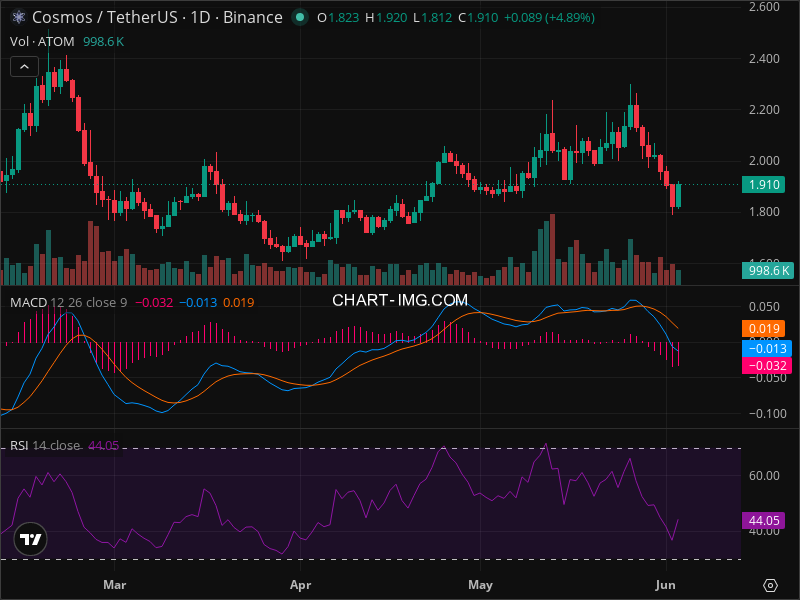Click the open price value O1.823

coord(338,18)
